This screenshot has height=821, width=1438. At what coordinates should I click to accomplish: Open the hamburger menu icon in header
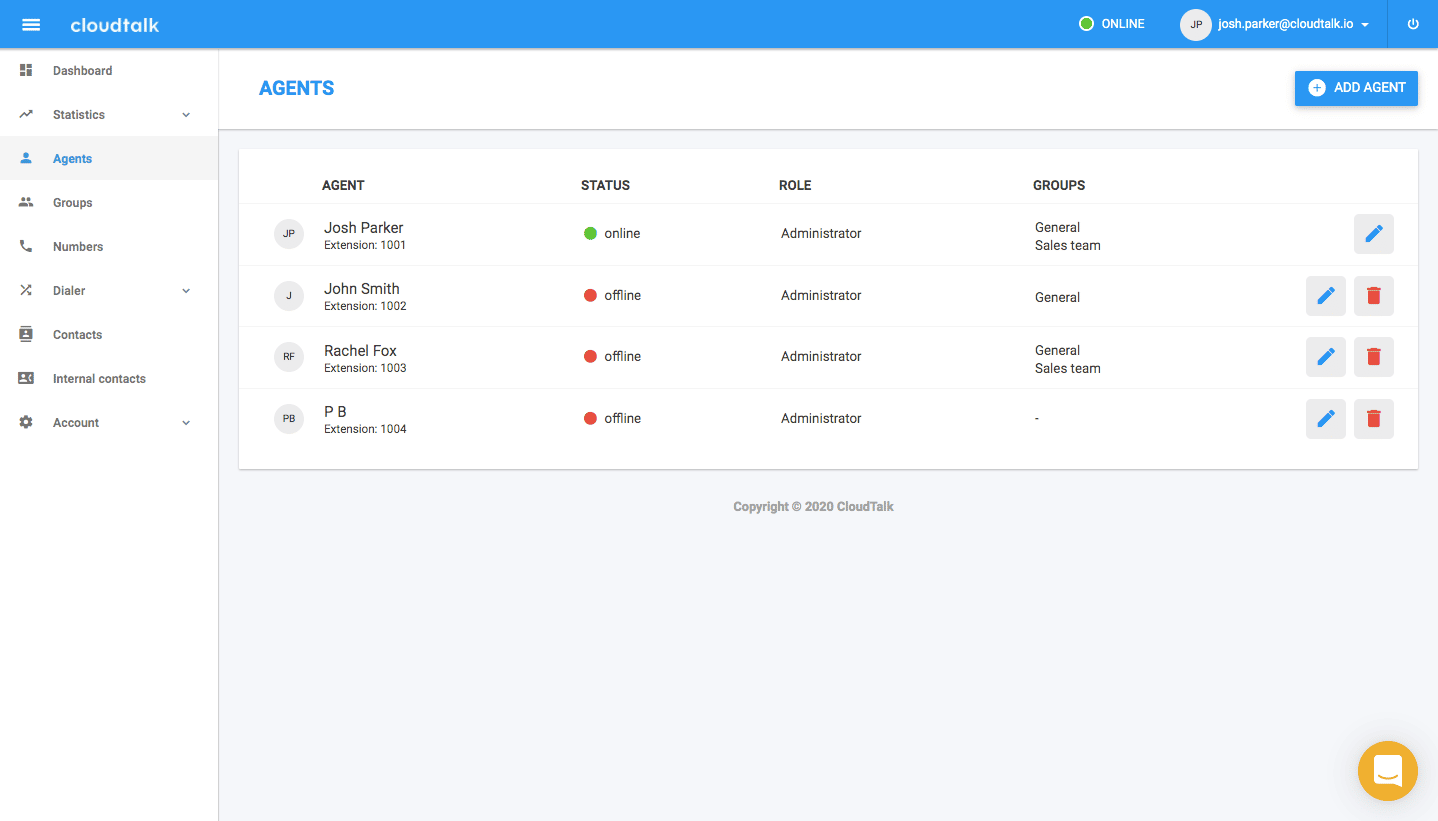31,24
